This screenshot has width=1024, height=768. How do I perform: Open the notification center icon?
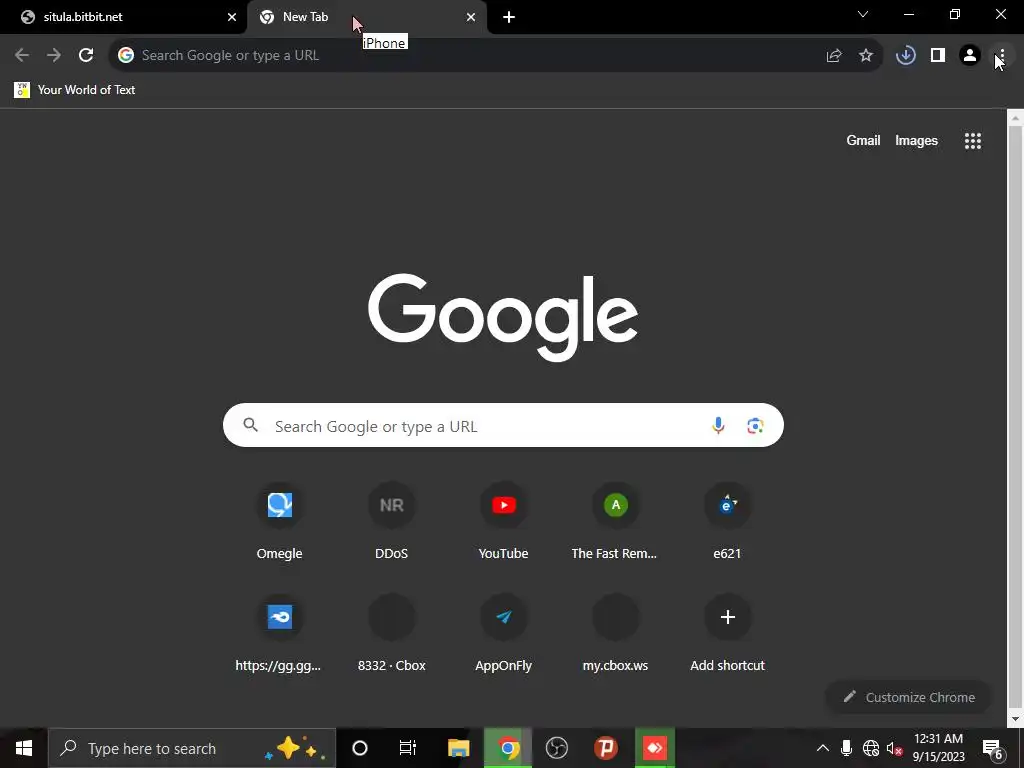click(x=993, y=748)
